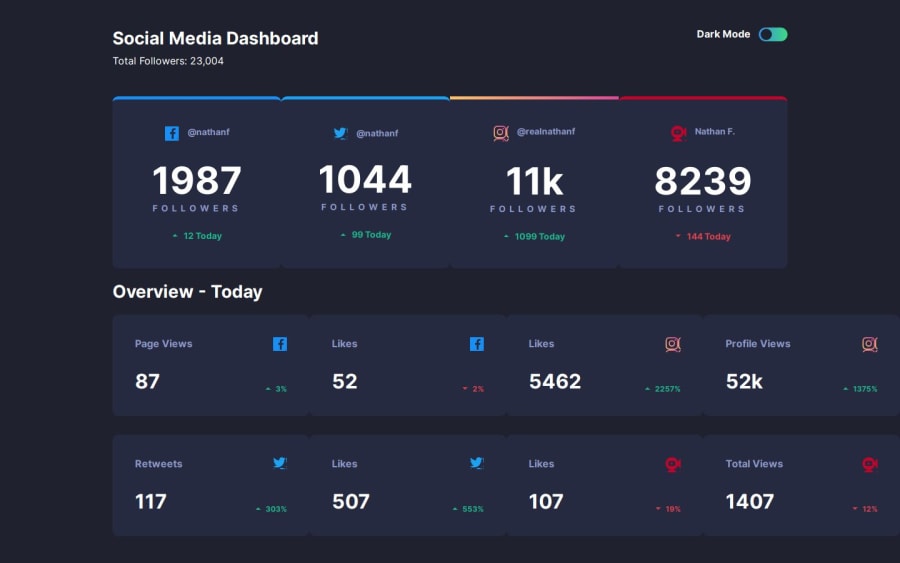Click the 2257% increase indicator
The image size is (900, 563).
click(x=662, y=389)
